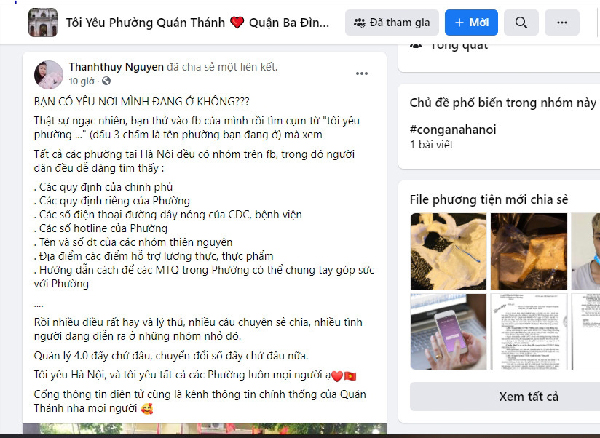This screenshot has width=600, height=438.
Task: Click the group cover thumbnail avatar
Action: point(43,23)
